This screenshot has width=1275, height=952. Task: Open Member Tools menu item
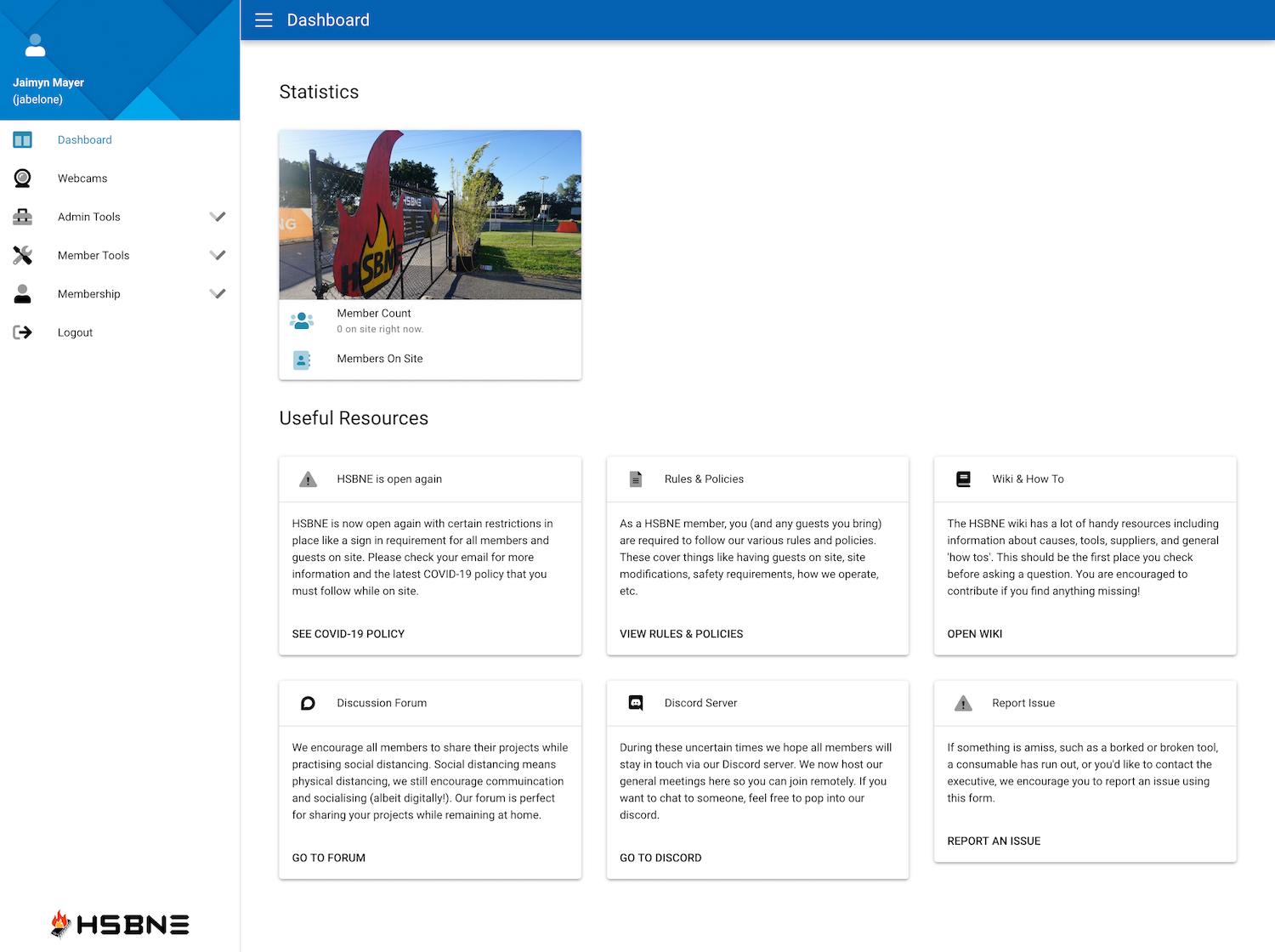[x=120, y=255]
